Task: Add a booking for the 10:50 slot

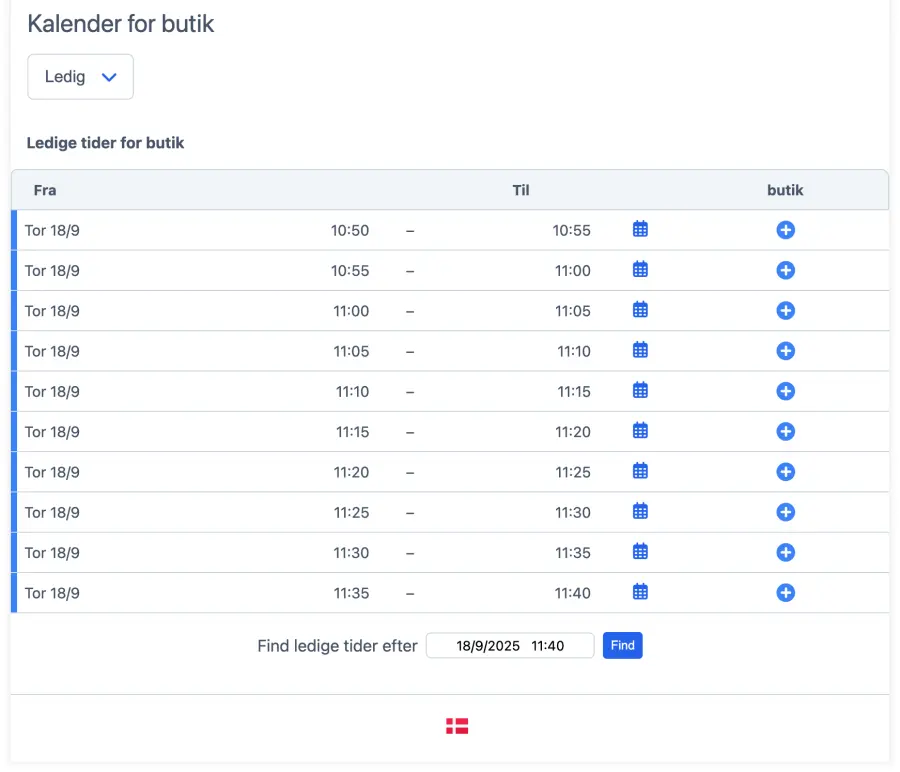Action: [x=785, y=230]
